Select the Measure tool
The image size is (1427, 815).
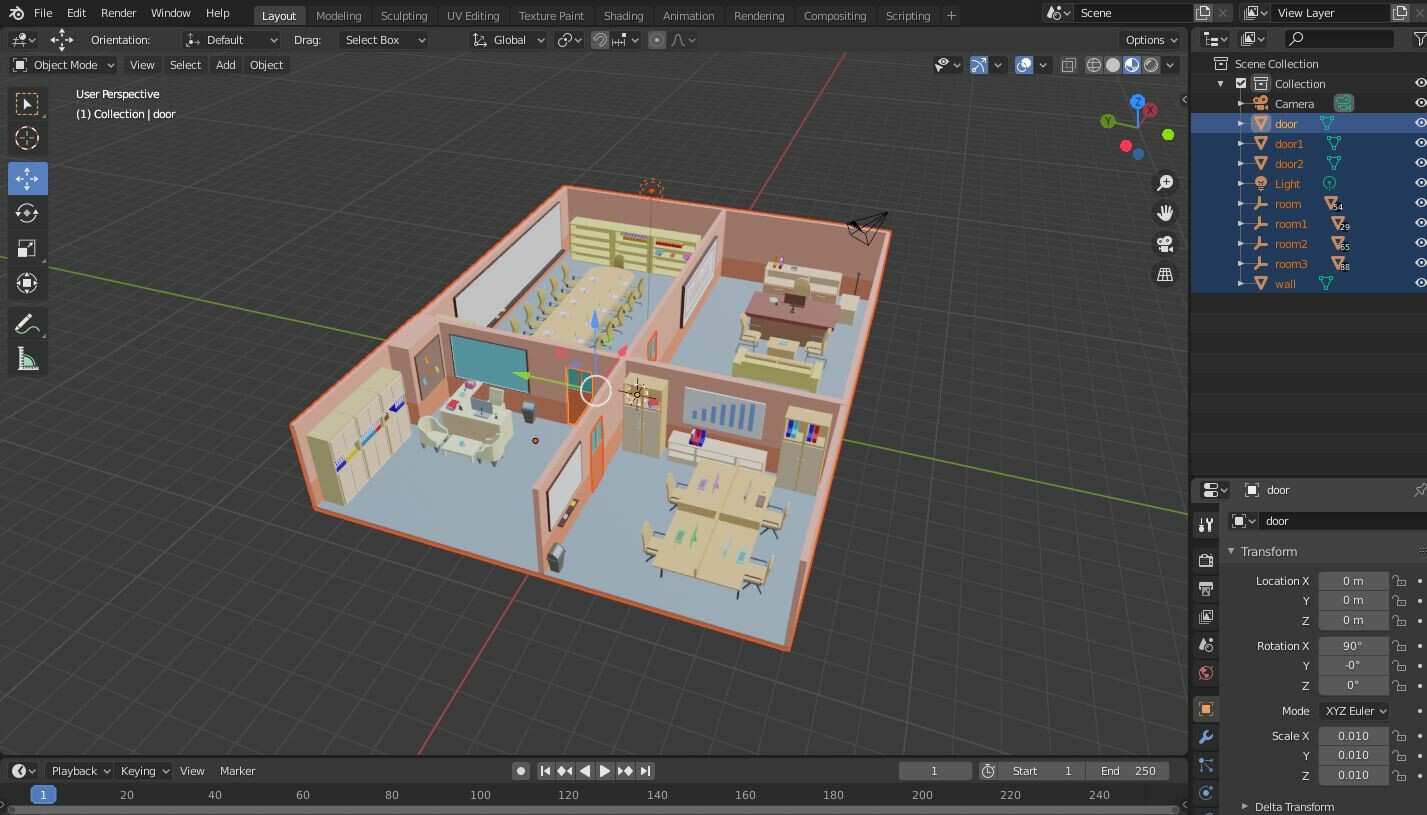pos(28,357)
